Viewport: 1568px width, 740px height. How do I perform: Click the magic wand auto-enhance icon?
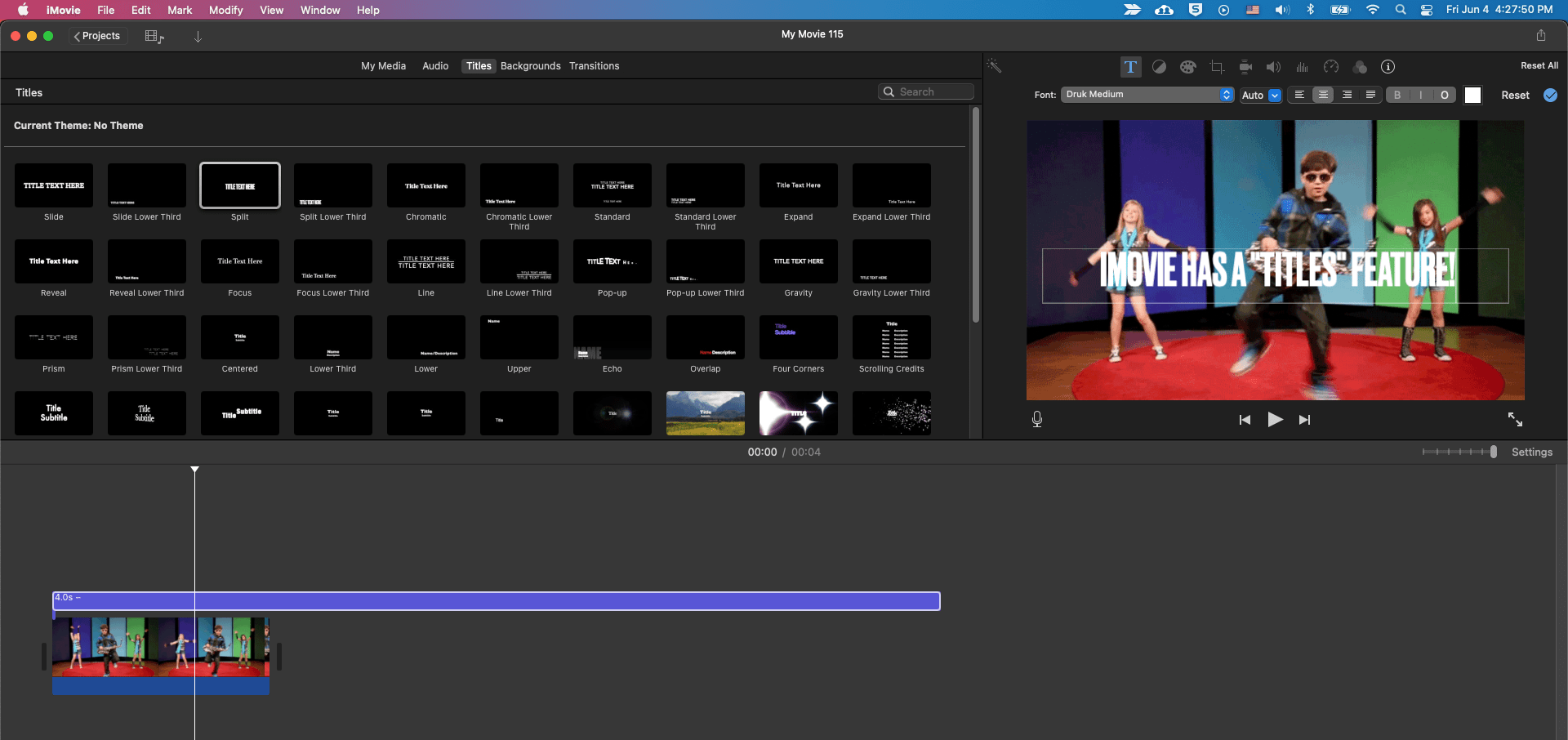tap(994, 66)
